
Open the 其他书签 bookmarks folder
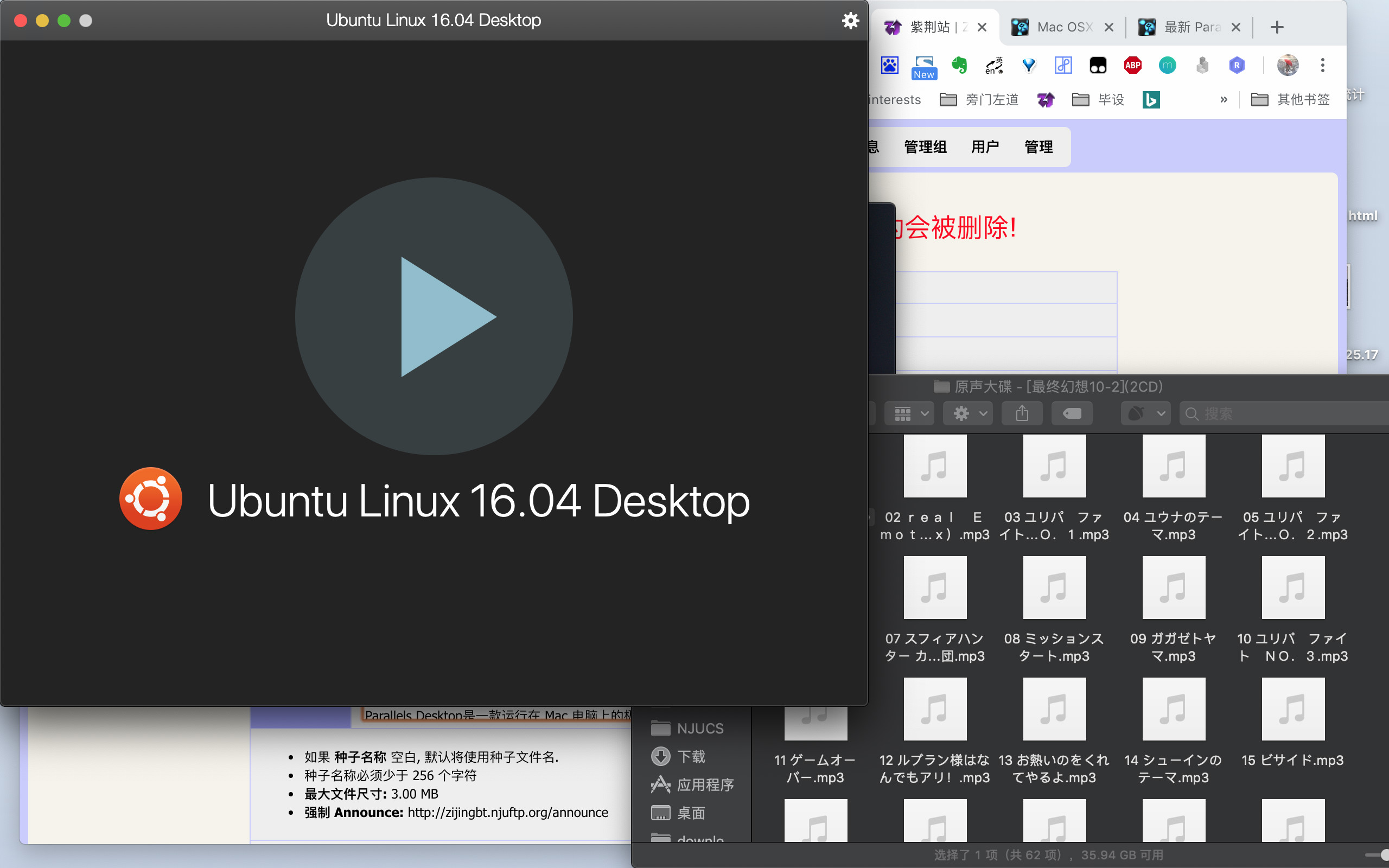(1290, 100)
